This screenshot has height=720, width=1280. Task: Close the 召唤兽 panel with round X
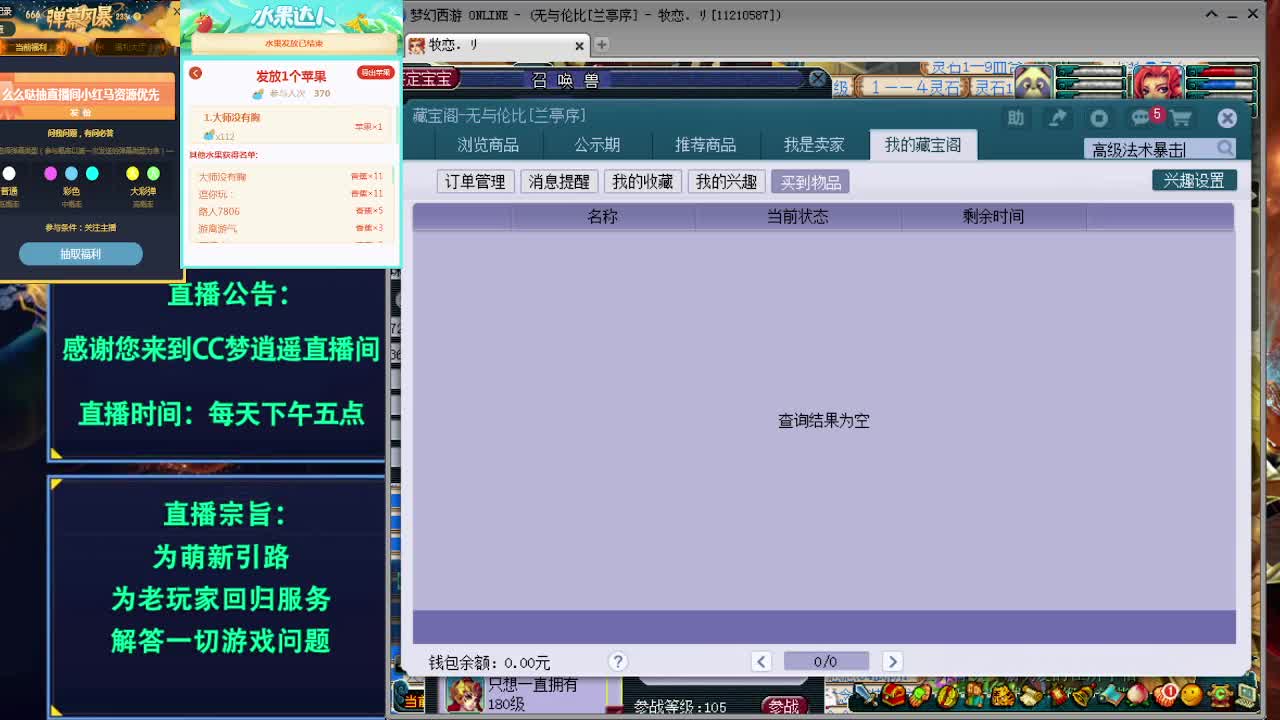click(818, 78)
